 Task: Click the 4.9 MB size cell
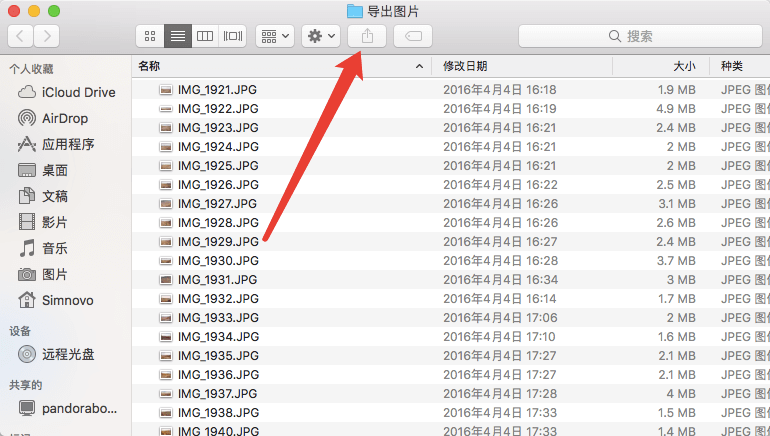point(676,109)
